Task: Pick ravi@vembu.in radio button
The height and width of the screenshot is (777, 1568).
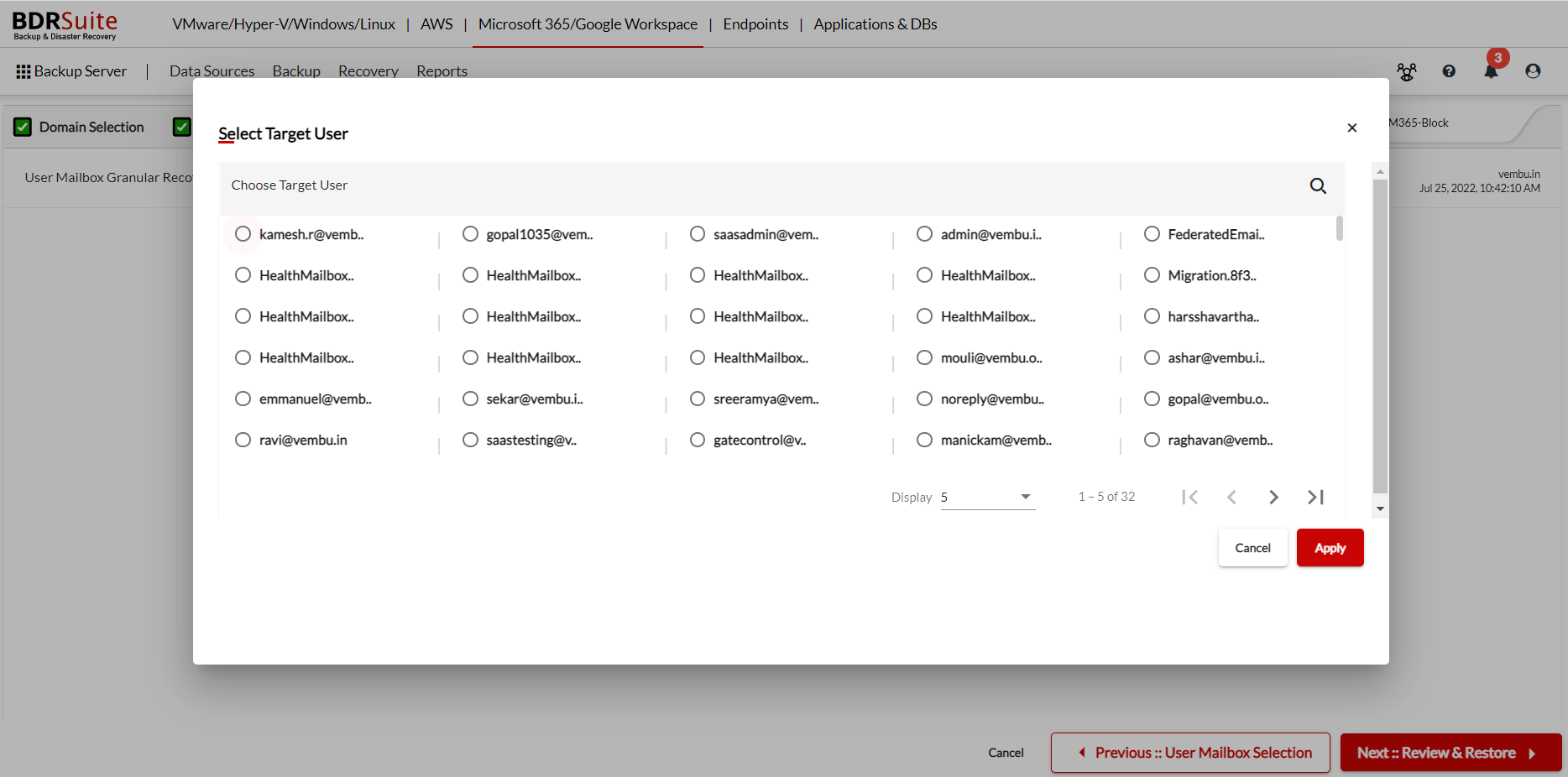Action: click(x=243, y=440)
